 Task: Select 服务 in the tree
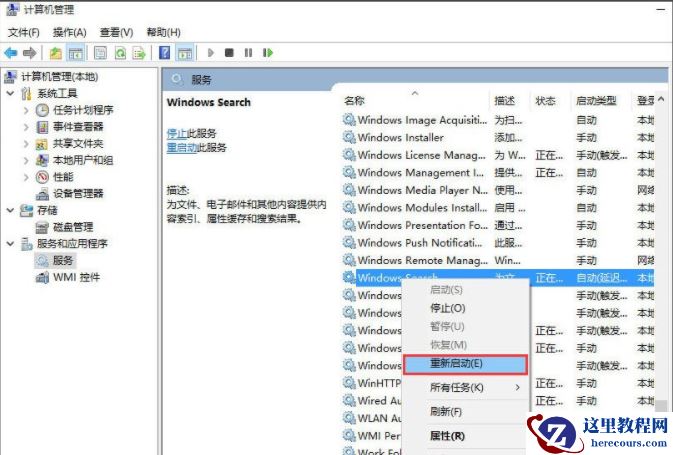63,261
